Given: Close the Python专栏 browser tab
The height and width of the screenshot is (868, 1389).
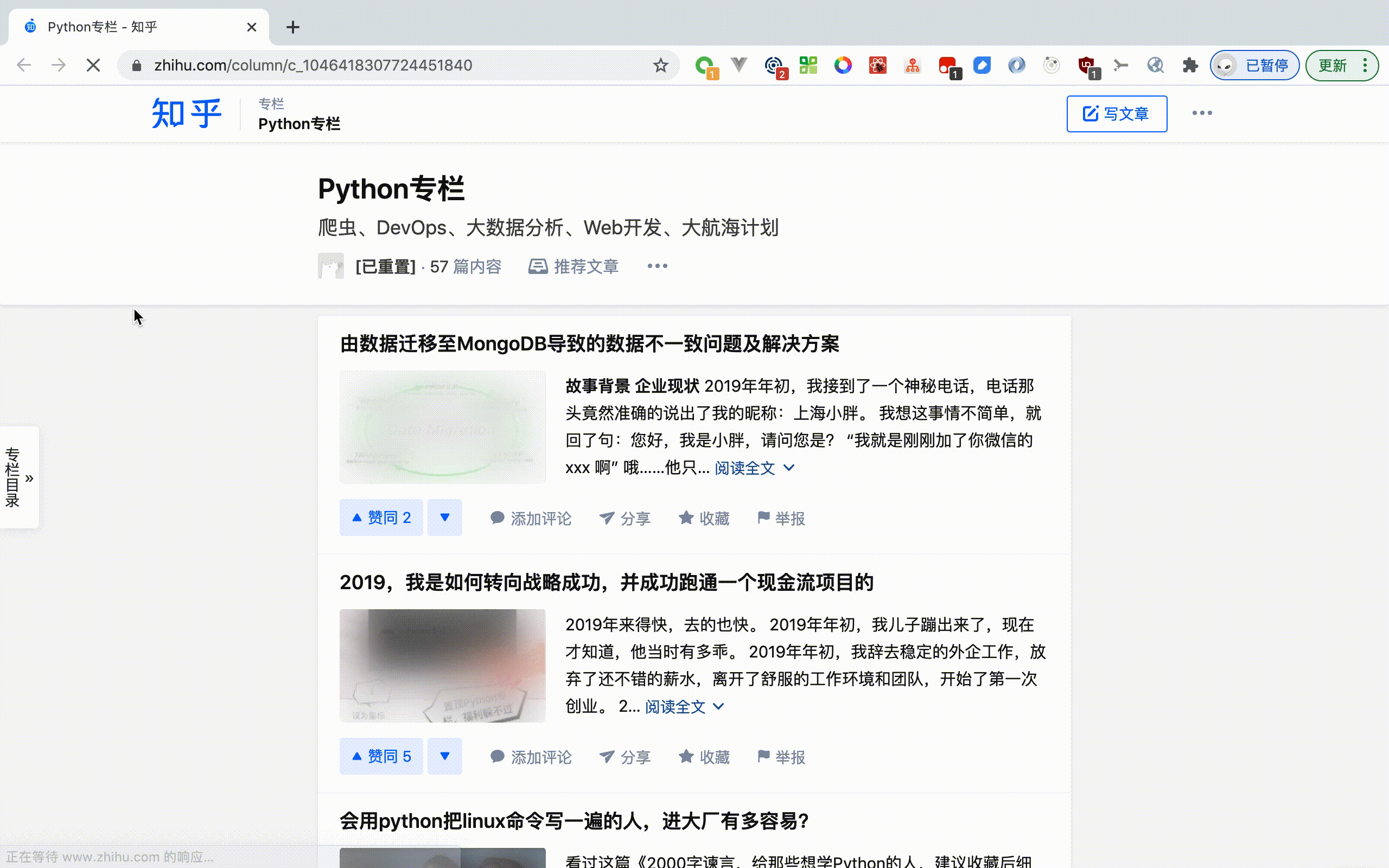Looking at the screenshot, I should [x=251, y=27].
